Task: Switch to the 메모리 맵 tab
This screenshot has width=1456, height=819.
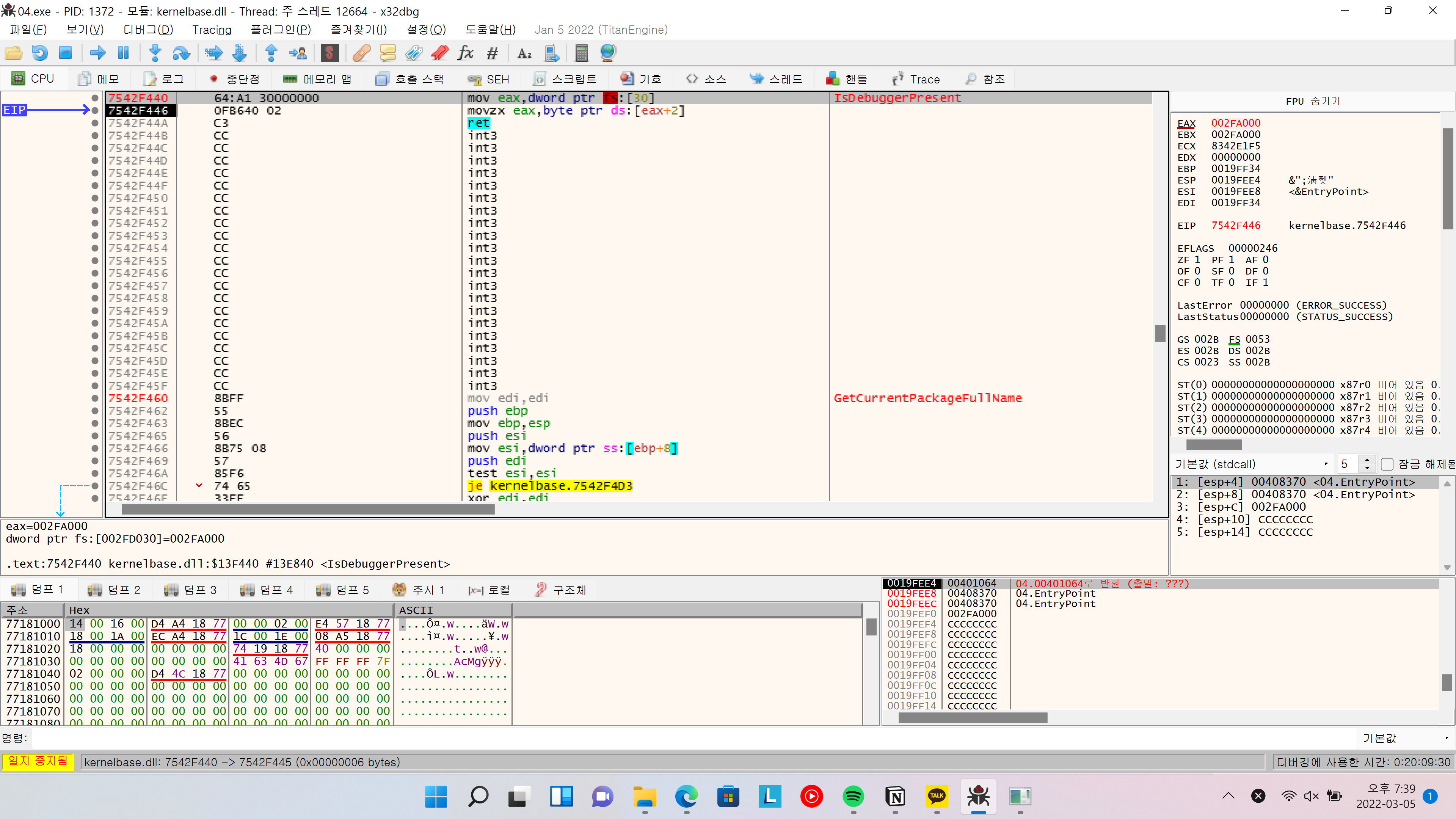Action: [318, 79]
